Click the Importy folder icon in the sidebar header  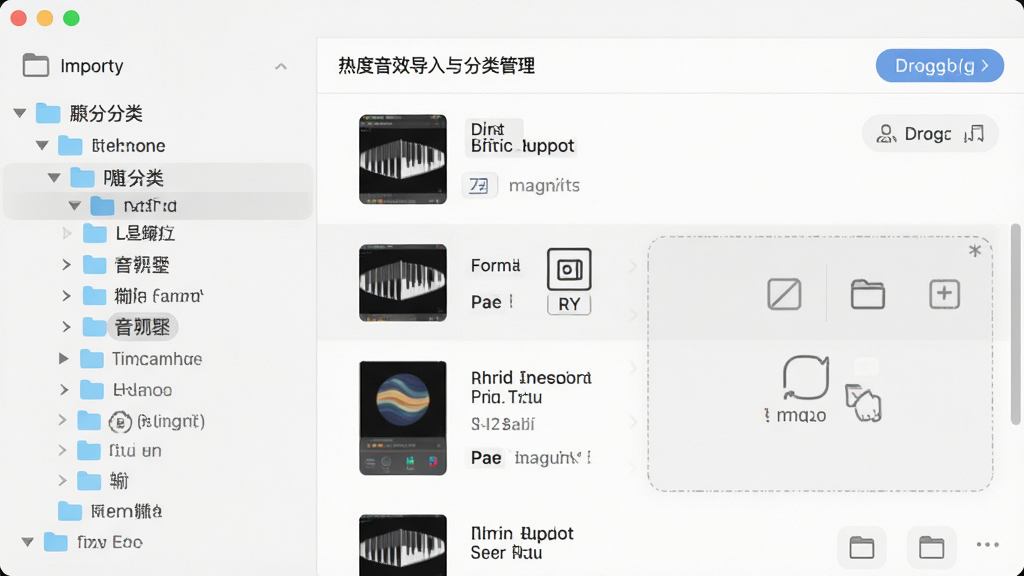(x=35, y=65)
